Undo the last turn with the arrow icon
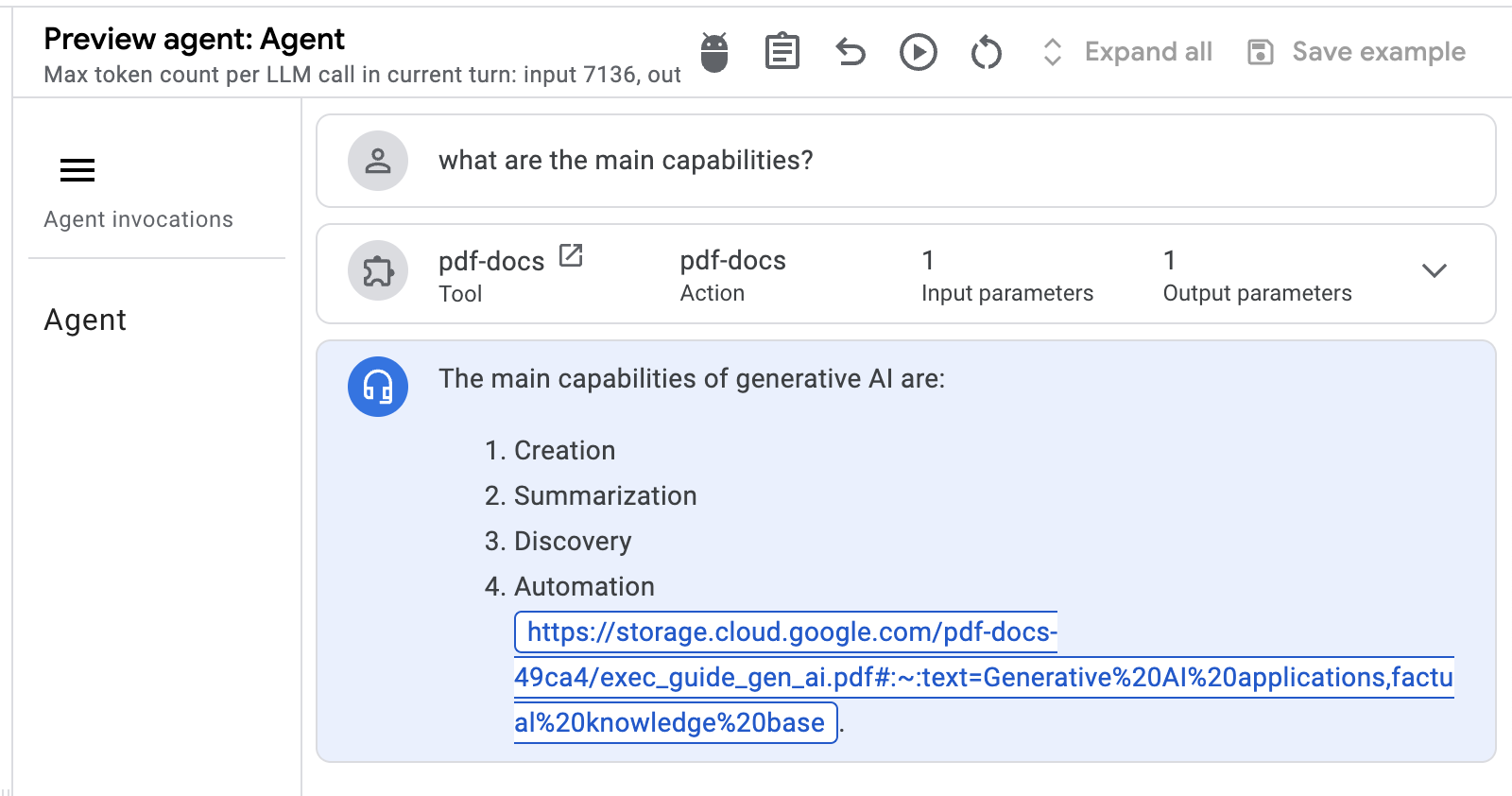 point(850,52)
